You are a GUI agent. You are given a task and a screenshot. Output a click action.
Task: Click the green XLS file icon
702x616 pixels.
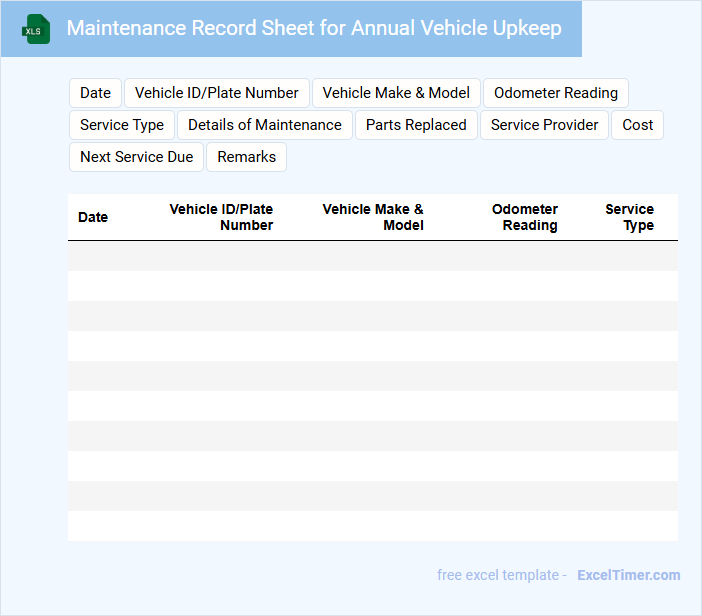point(36,29)
